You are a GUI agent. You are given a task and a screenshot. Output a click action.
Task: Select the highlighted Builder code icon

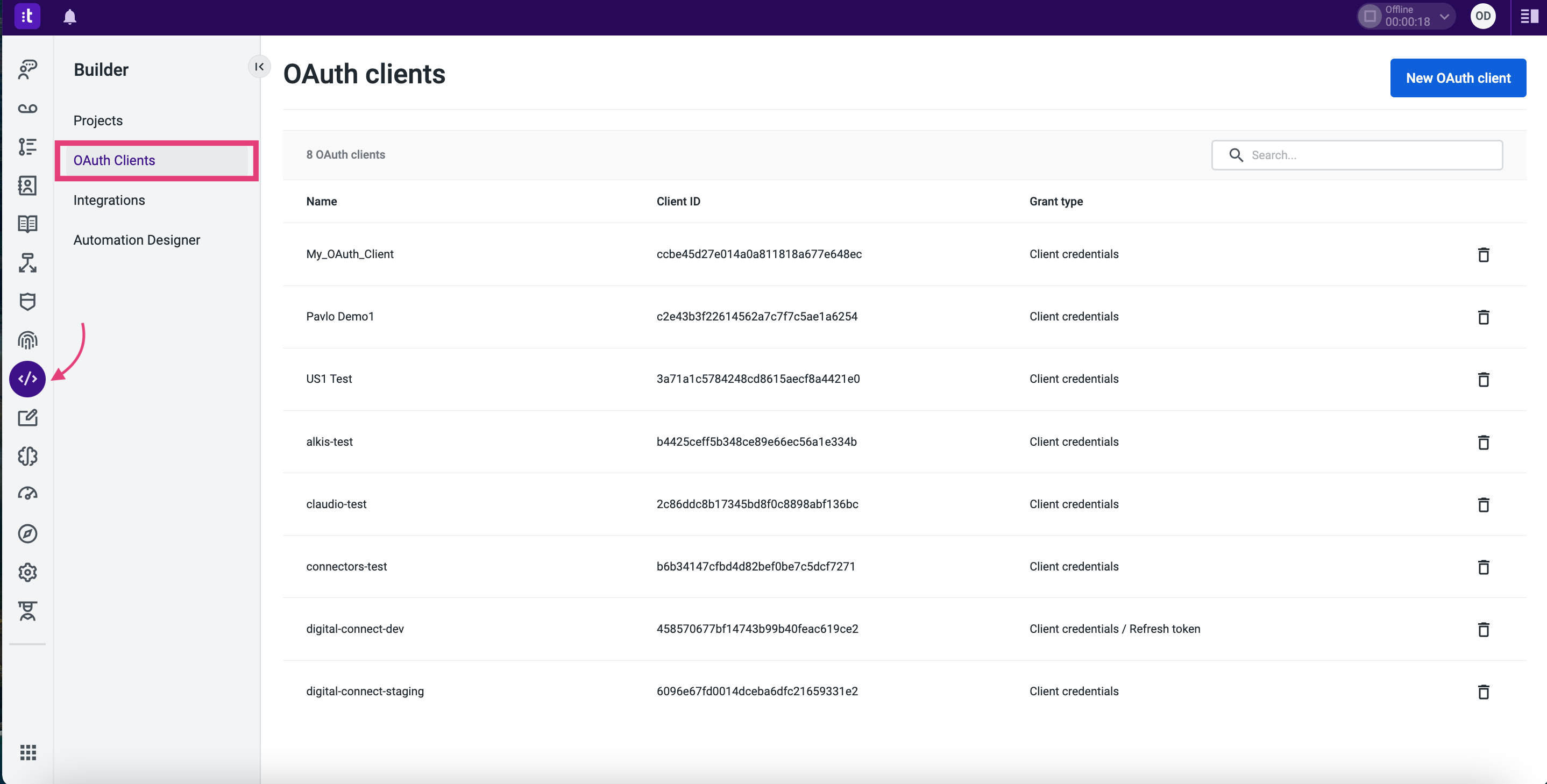[x=27, y=378]
